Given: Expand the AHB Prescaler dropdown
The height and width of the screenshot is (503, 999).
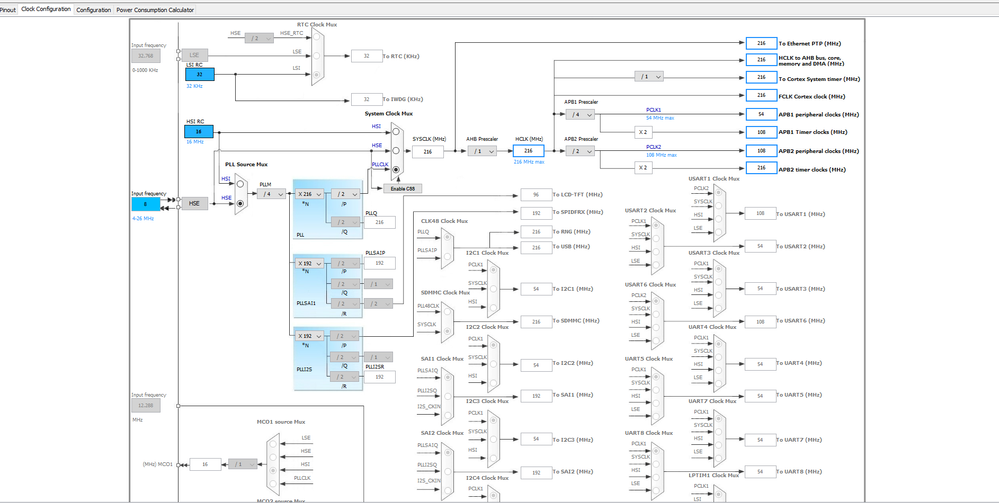Looking at the screenshot, I should click(x=482, y=151).
